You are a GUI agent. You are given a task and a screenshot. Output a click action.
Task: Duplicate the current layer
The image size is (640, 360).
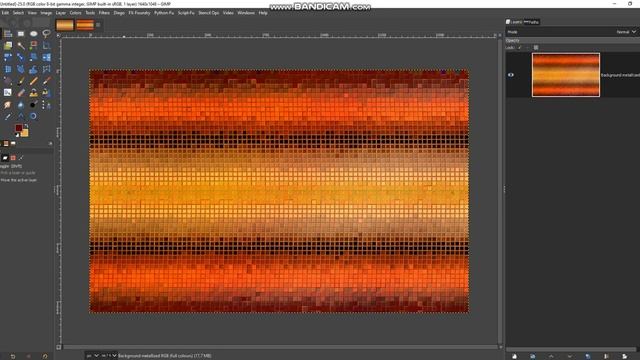click(588, 356)
